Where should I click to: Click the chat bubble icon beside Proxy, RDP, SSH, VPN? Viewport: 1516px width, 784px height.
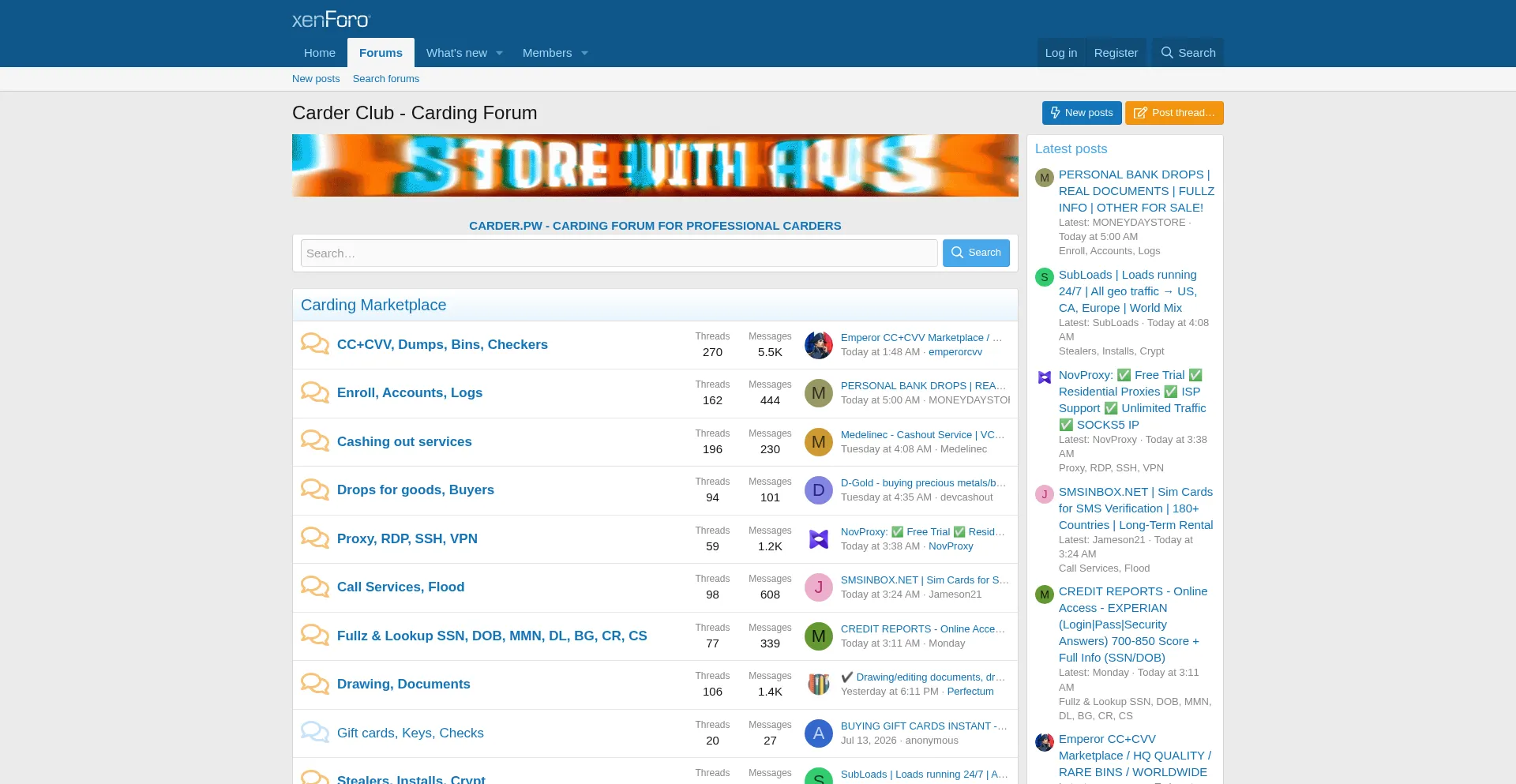coord(315,538)
